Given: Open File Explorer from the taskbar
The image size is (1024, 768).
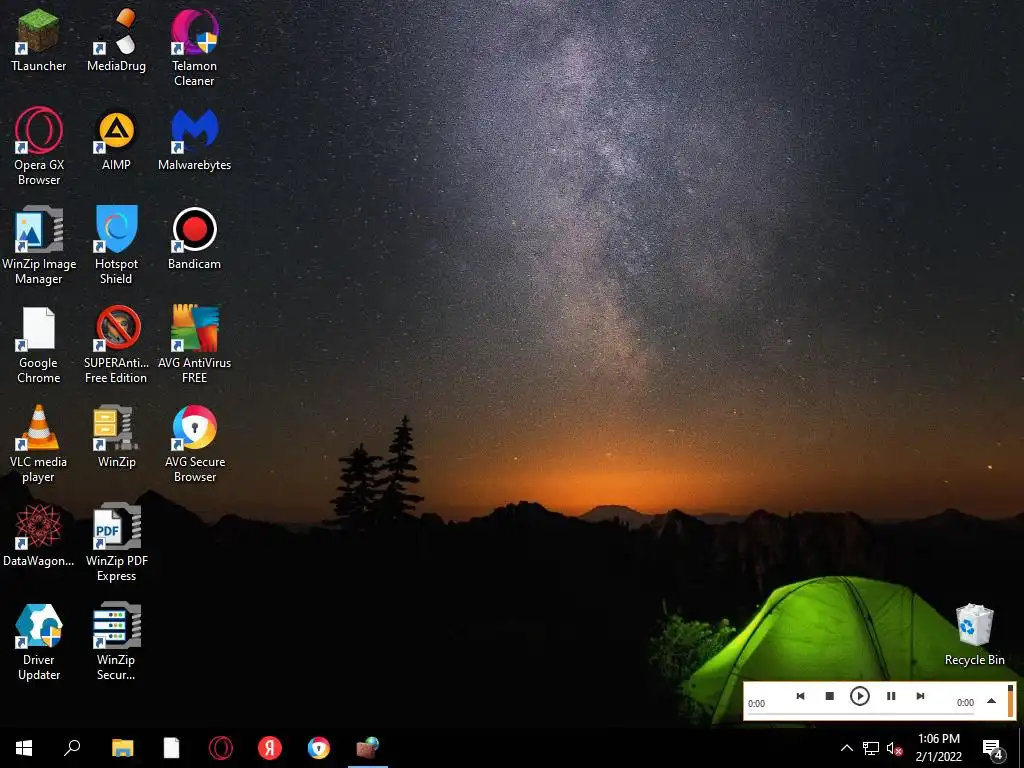Looking at the screenshot, I should [122, 748].
